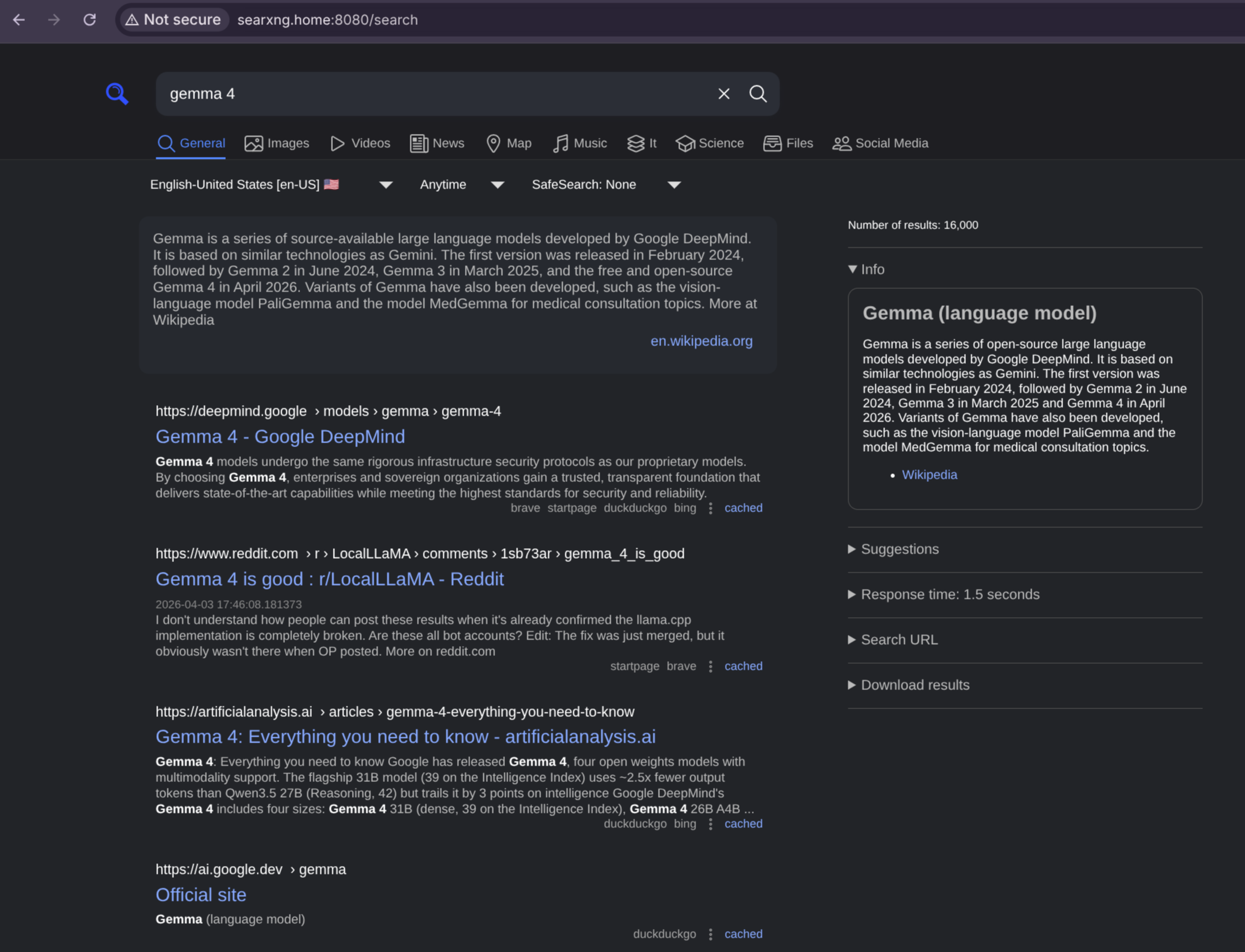Click the Number of results: 16,000 text
The height and width of the screenshot is (952, 1245).
tap(913, 225)
